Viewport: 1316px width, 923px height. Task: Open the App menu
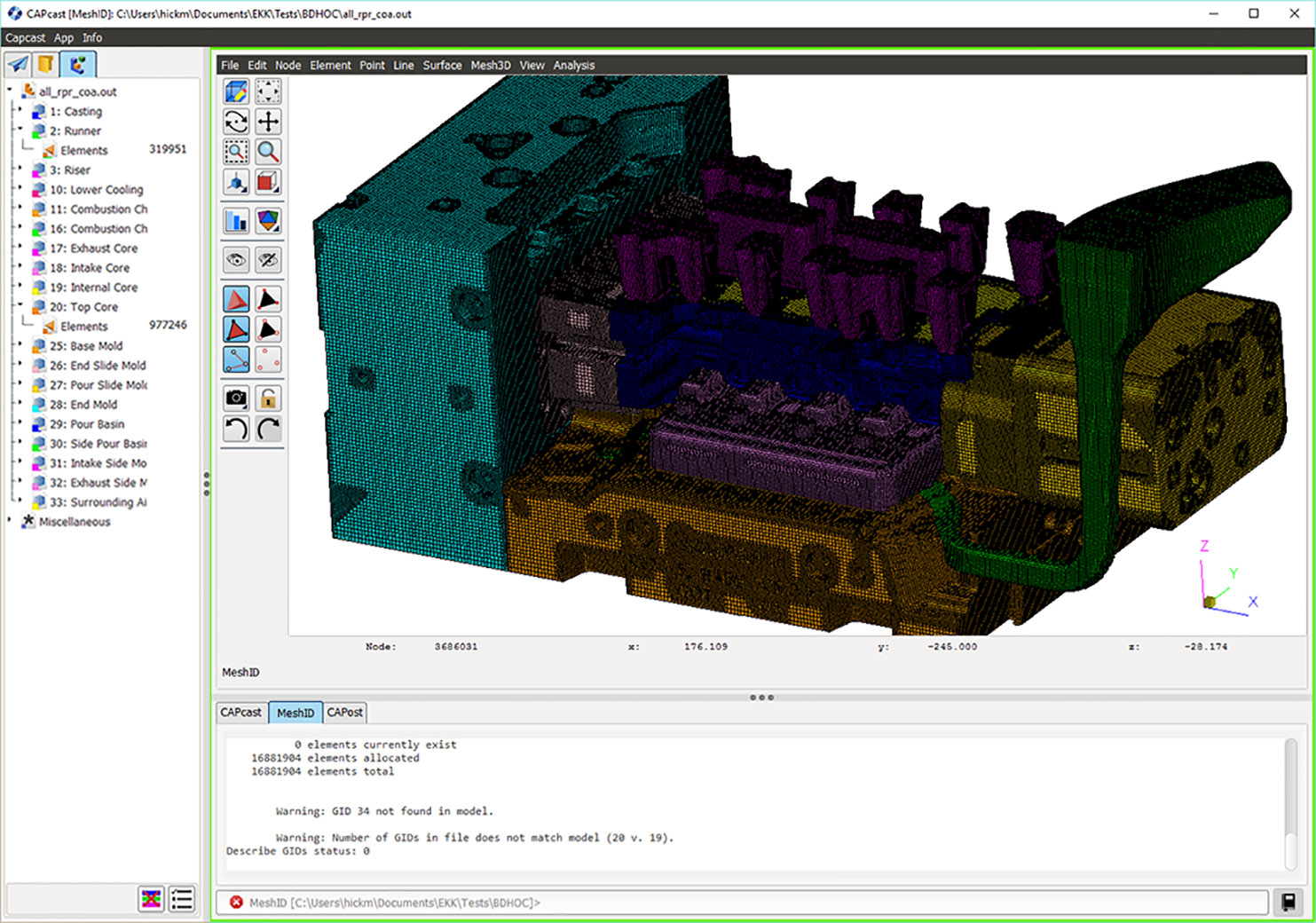click(64, 38)
